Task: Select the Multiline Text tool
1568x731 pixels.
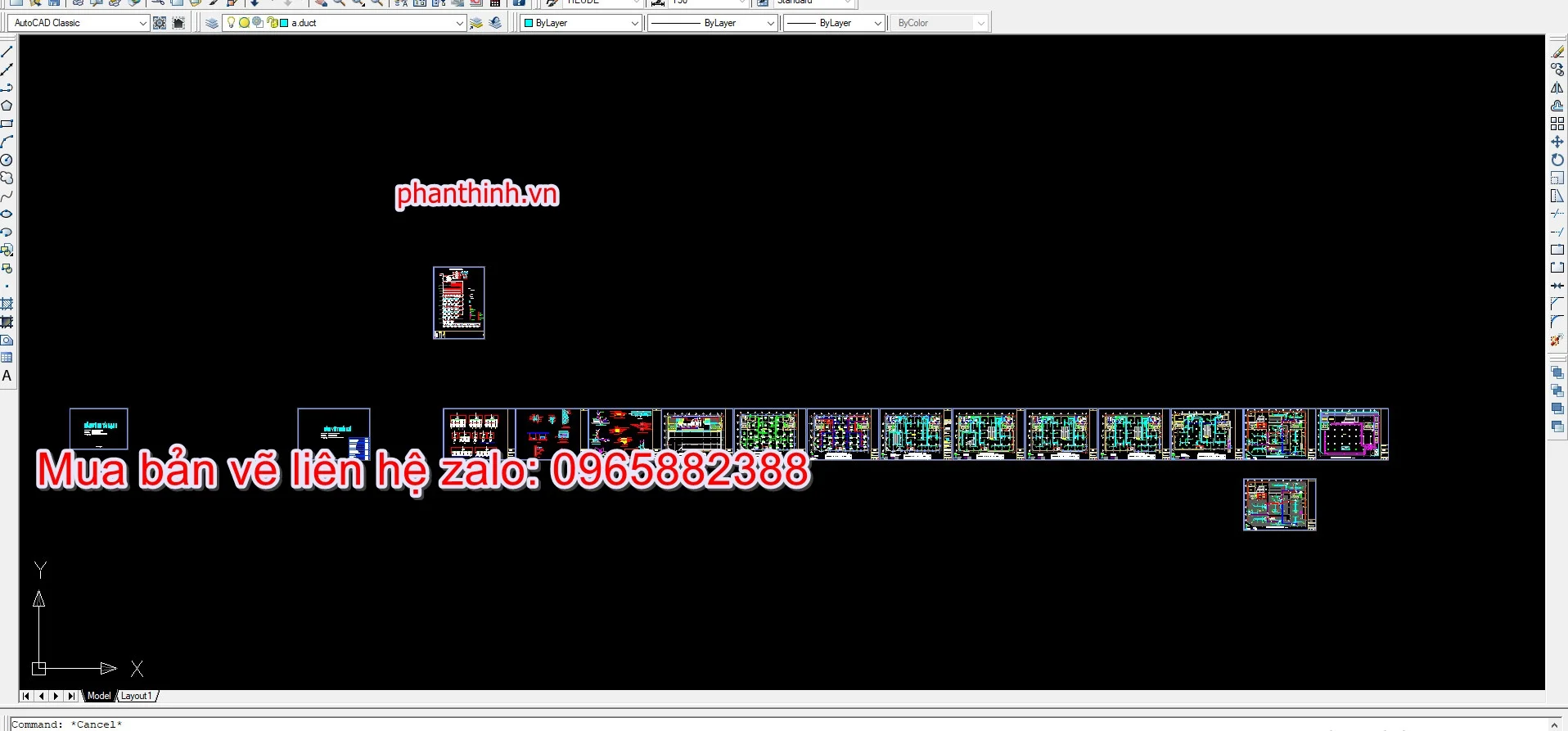Action: (x=7, y=376)
